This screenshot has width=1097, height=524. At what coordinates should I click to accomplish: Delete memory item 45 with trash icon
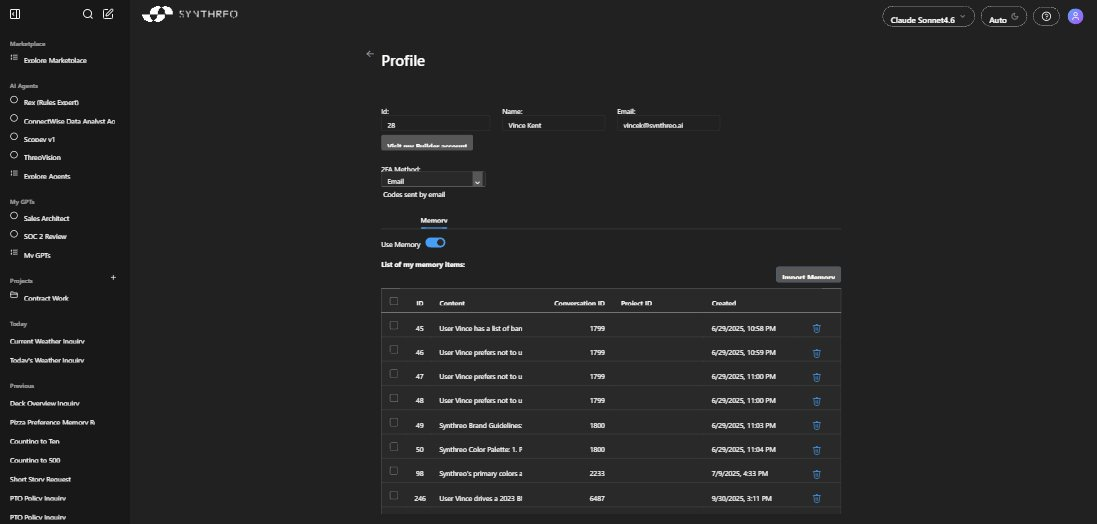click(x=816, y=328)
